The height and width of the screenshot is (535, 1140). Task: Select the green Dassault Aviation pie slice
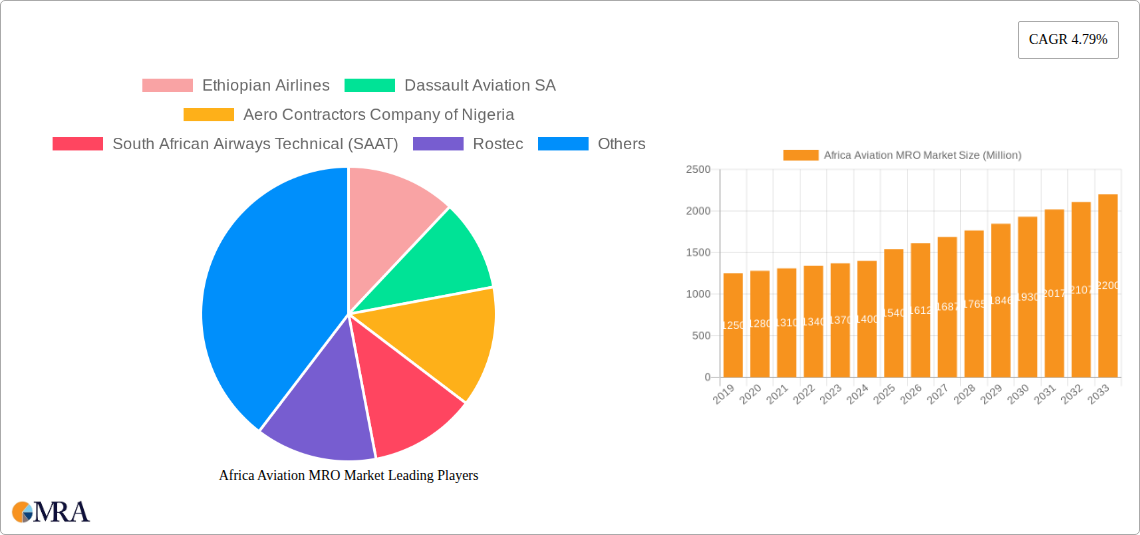click(x=445, y=265)
